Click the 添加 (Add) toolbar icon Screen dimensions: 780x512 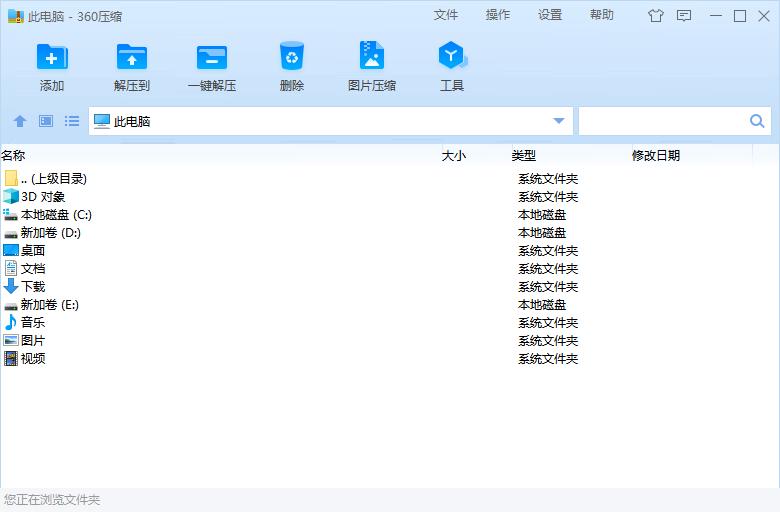coord(52,58)
